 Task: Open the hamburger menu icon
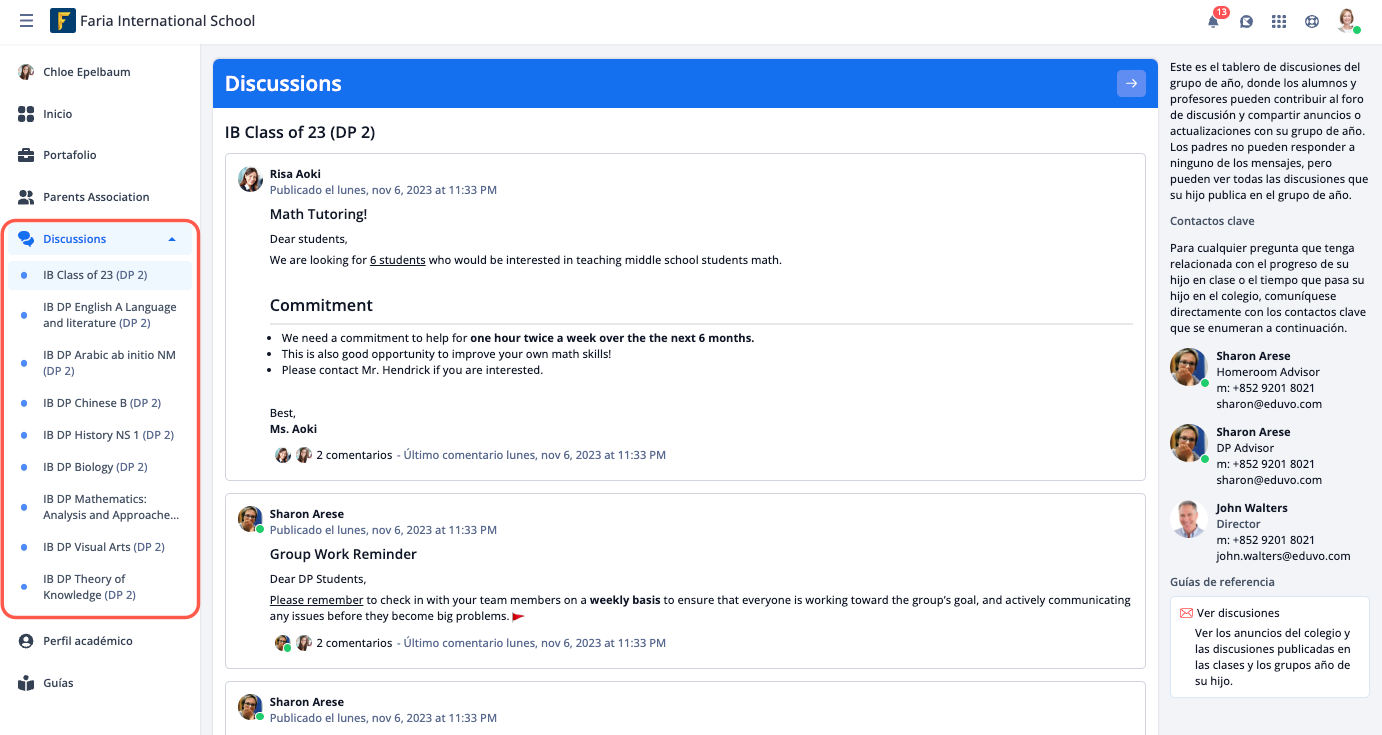coord(26,21)
